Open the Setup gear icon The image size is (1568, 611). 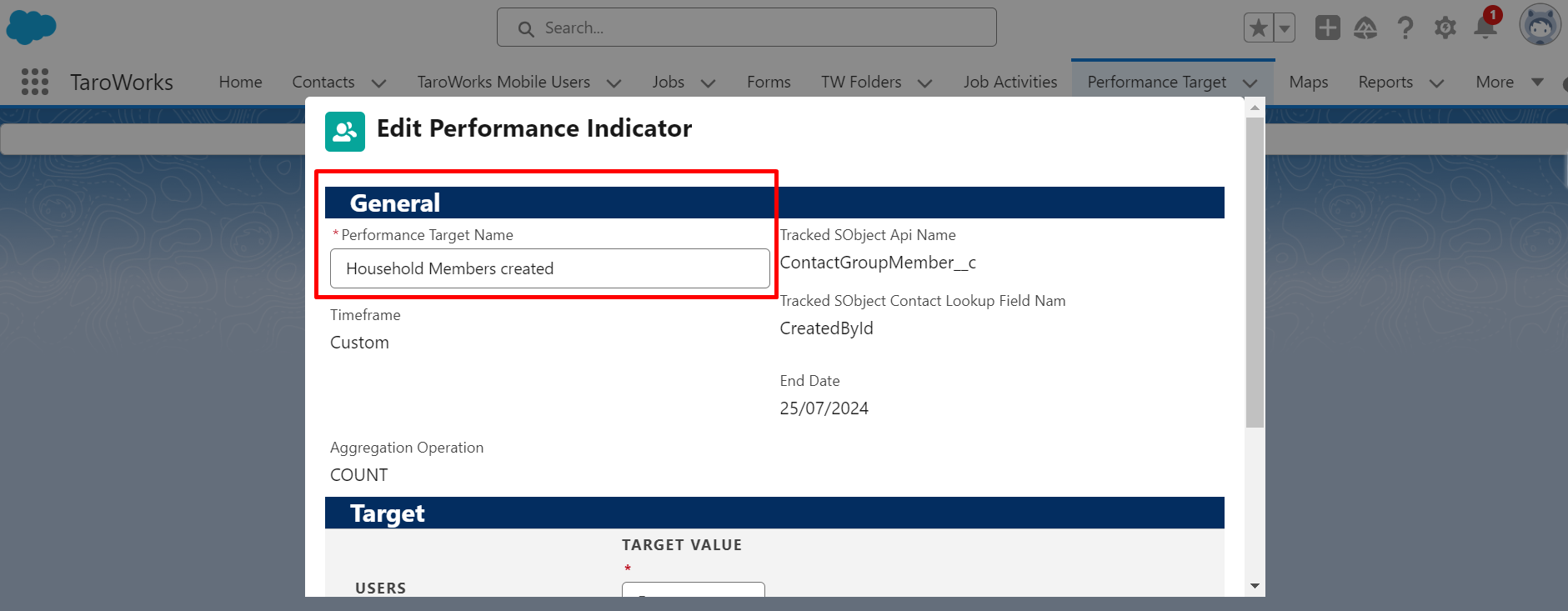point(1445,28)
